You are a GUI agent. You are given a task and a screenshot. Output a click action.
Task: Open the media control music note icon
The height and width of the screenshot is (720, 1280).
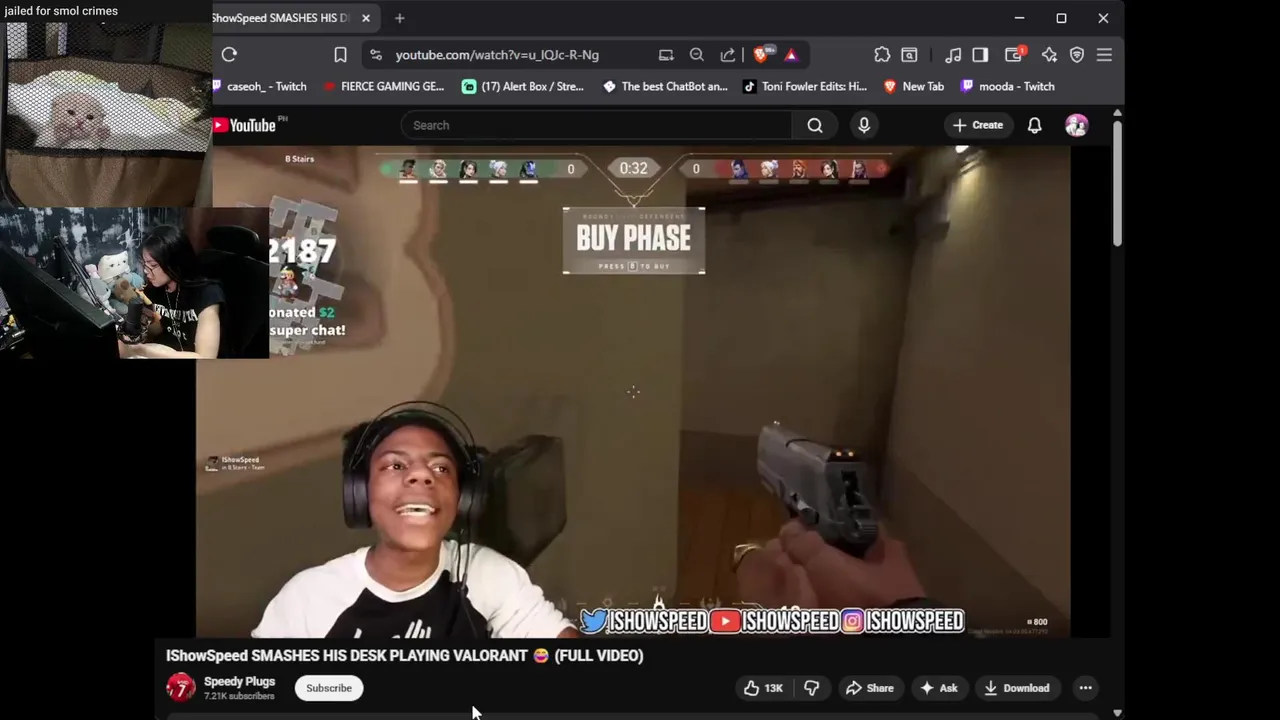953,55
